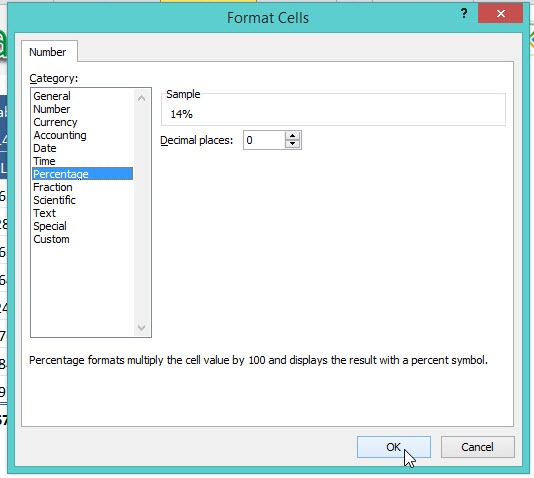Image resolution: width=534 pixels, height=478 pixels.
Task: Decrease decimal places with down arrow
Action: pyautogui.click(x=292, y=144)
